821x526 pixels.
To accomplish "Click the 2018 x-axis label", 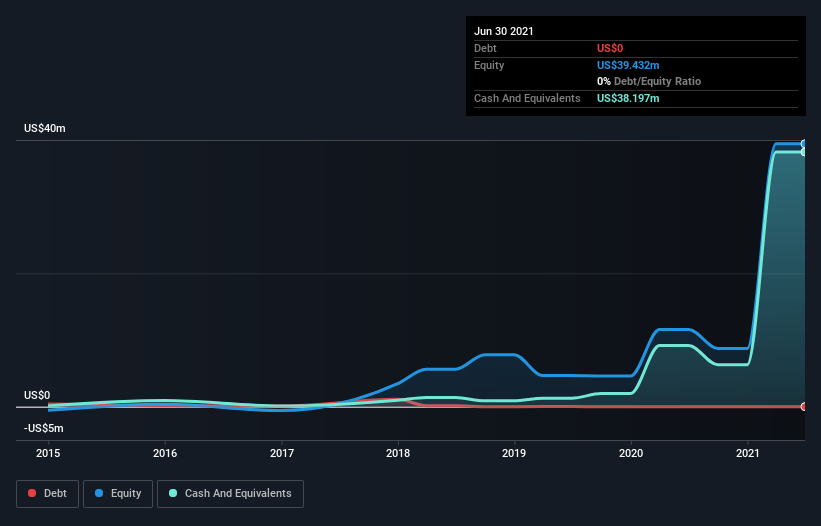I will point(398,453).
